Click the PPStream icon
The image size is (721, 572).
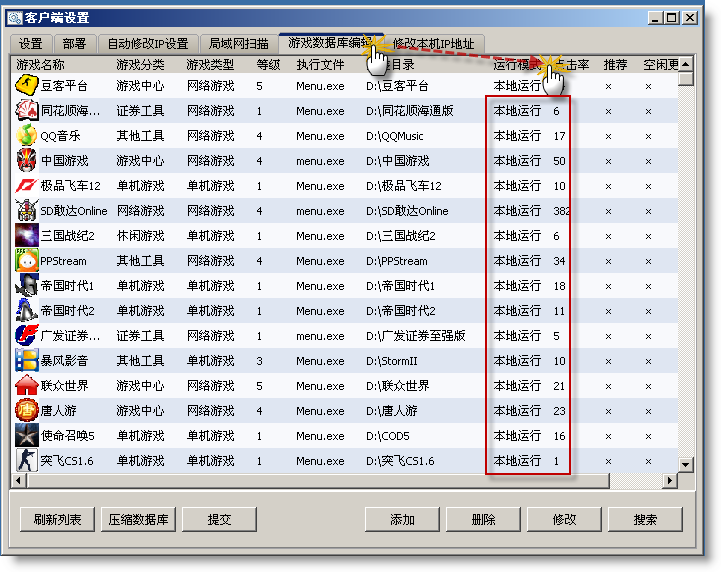26,261
